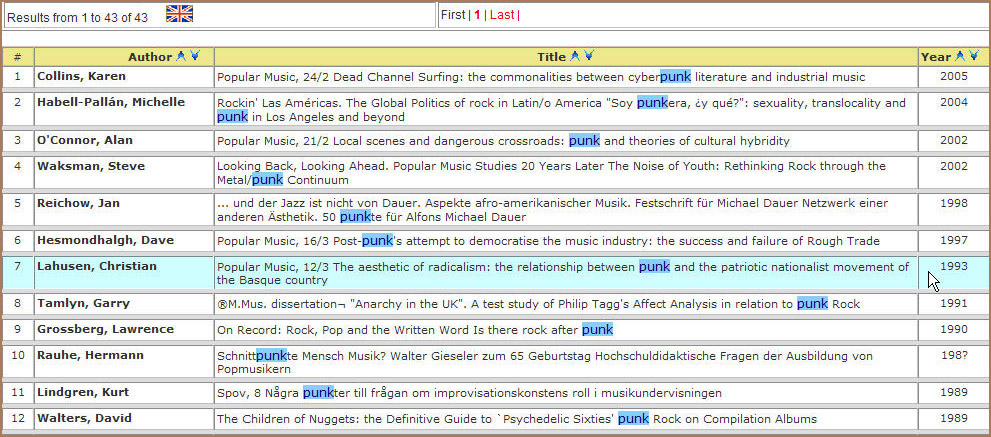Image resolution: width=991 pixels, height=437 pixels.
Task: Jump to the Last results page
Action: [502, 15]
